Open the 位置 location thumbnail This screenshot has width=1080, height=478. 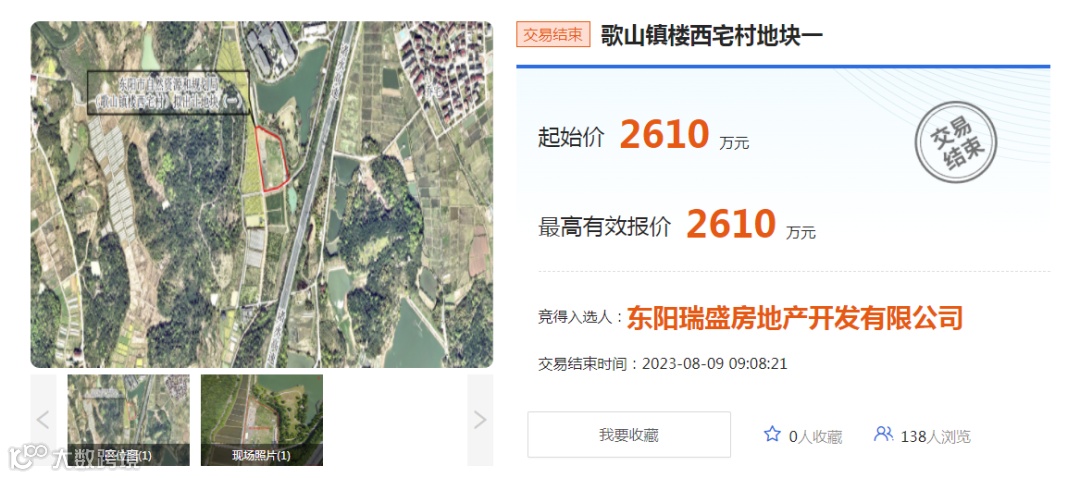click(x=129, y=420)
